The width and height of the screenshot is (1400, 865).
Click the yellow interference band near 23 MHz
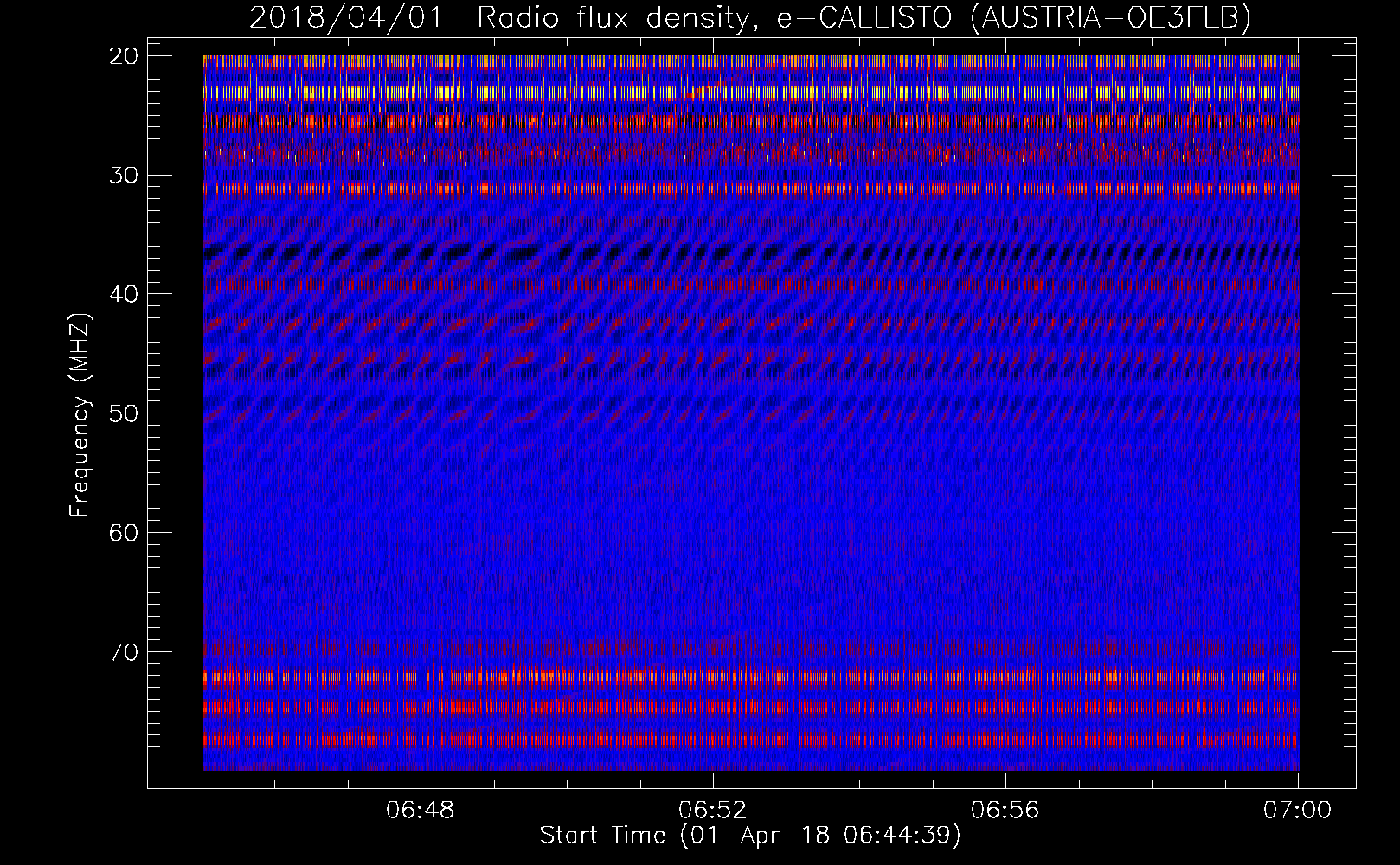[x=751, y=92]
